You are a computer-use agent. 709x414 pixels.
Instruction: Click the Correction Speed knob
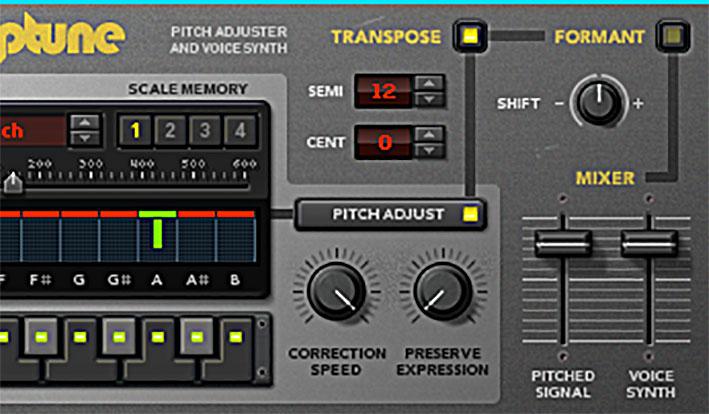[337, 292]
